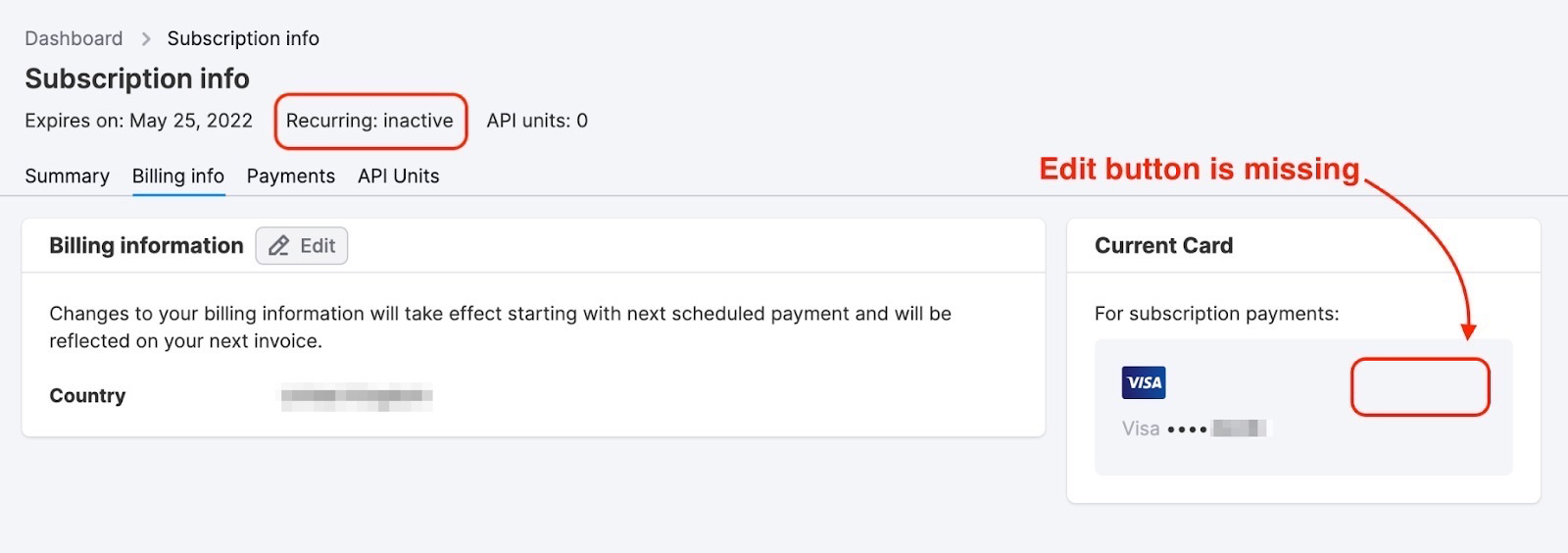Image resolution: width=1568 pixels, height=553 pixels.
Task: Switch to the Payments tab
Action: point(290,176)
